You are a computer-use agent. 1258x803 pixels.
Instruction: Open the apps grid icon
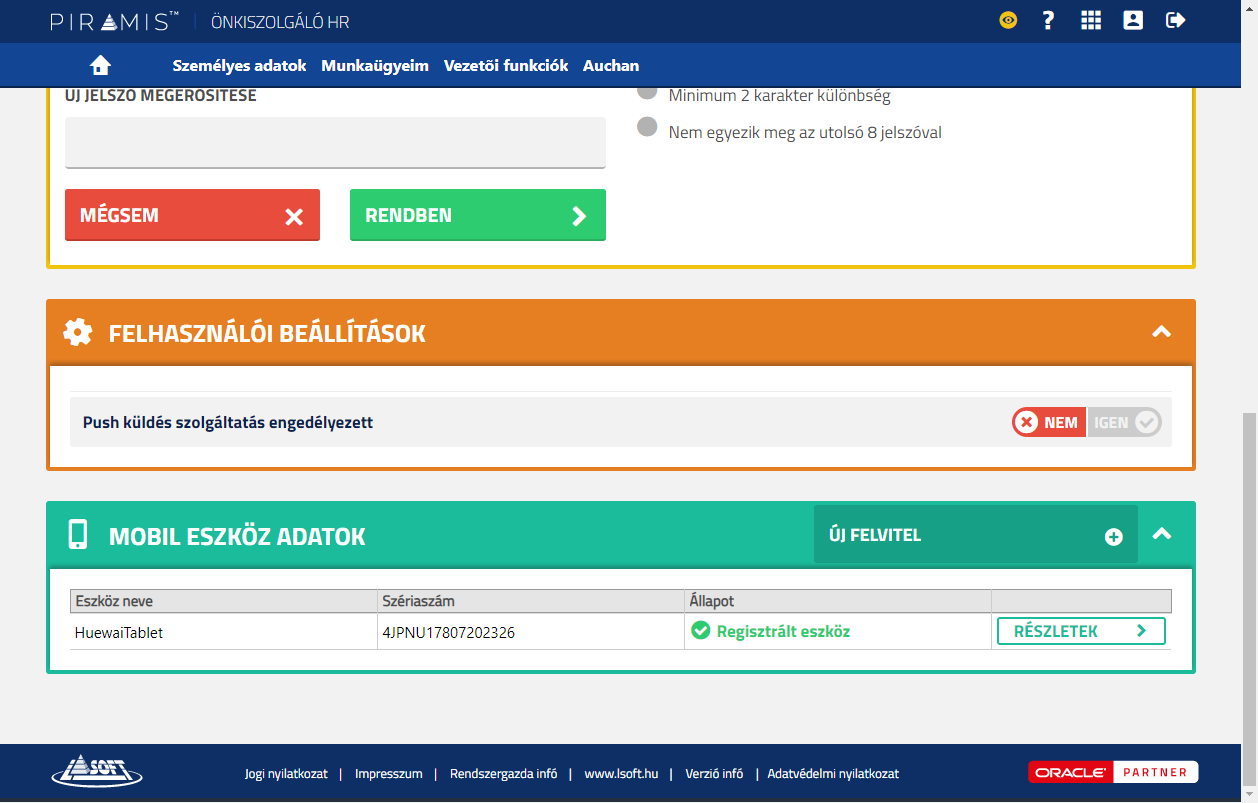tap(1091, 20)
